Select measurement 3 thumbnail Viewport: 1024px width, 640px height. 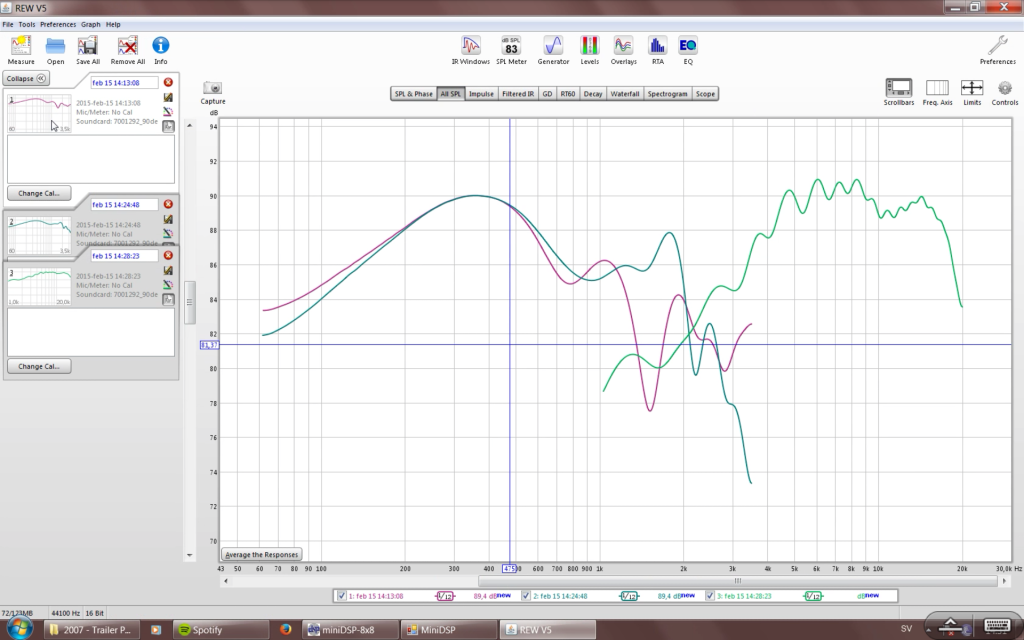point(39,286)
